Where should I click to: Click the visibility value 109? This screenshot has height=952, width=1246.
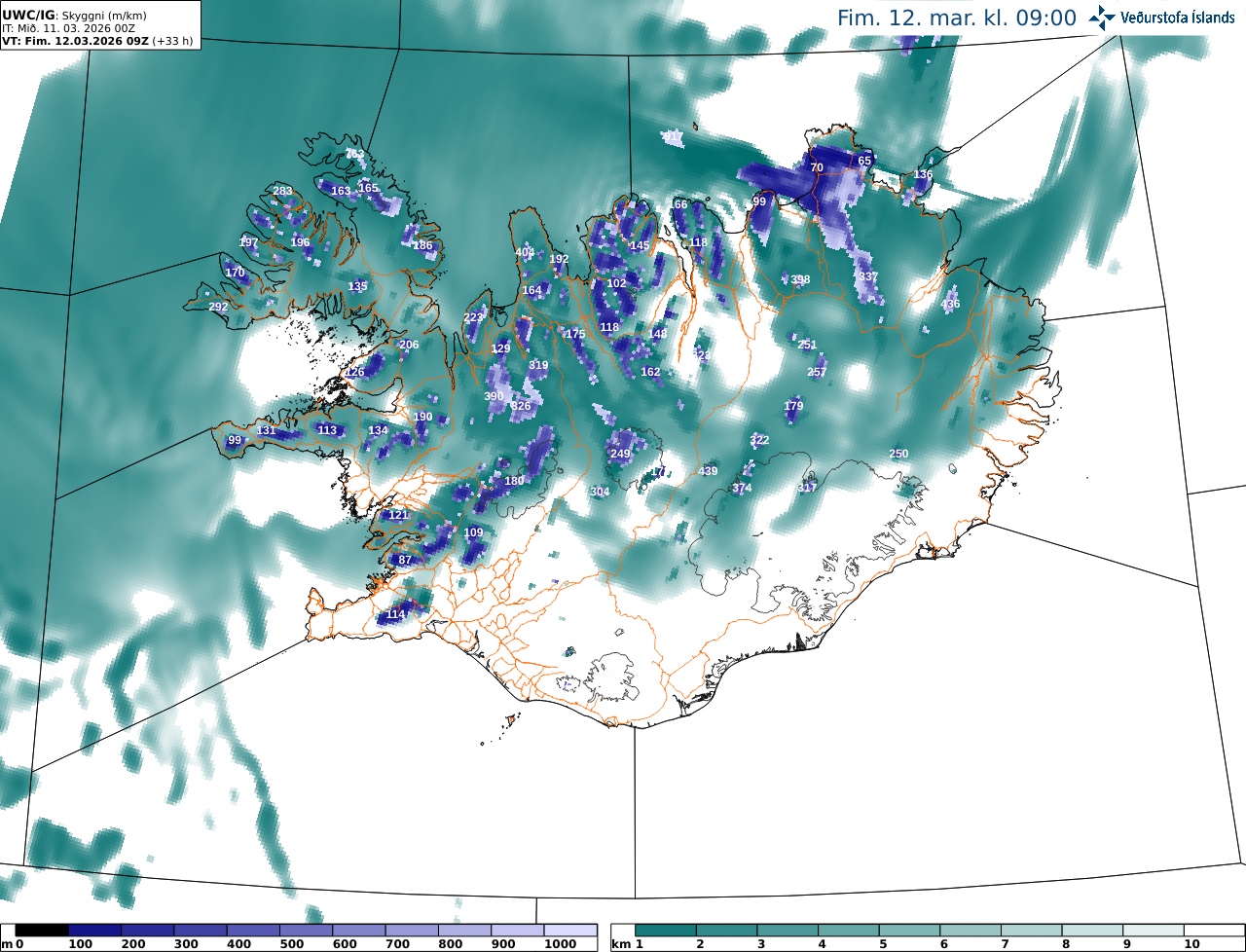tap(473, 532)
